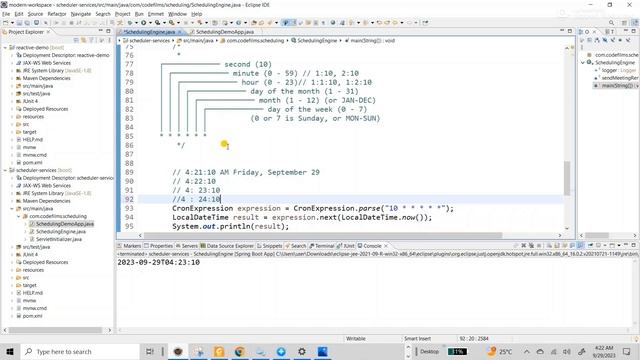Open the Refactor menu
Image resolution: width=640 pixels, height=360 pixels.
click(57, 14)
